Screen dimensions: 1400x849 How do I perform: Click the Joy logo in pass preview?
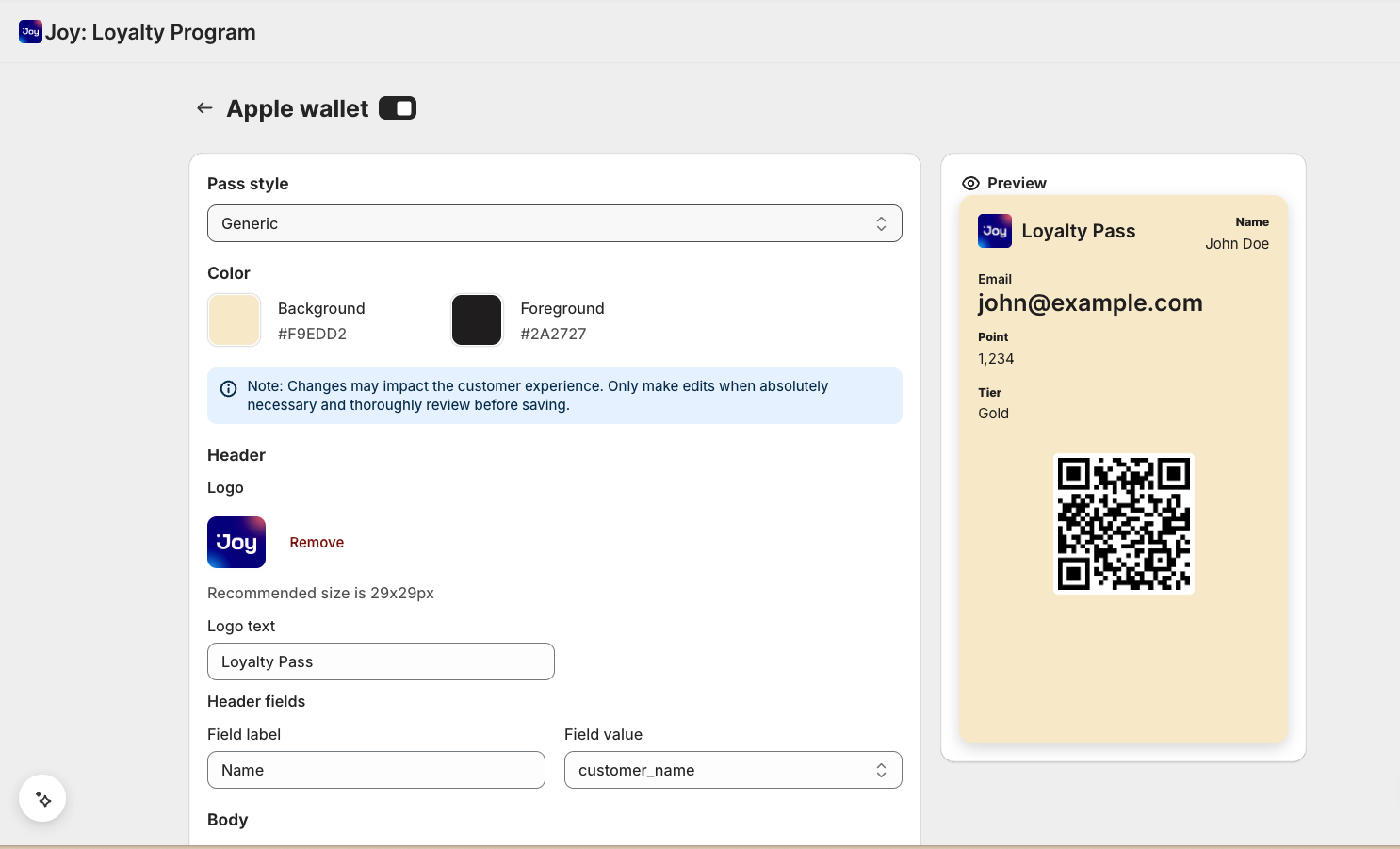[994, 231]
